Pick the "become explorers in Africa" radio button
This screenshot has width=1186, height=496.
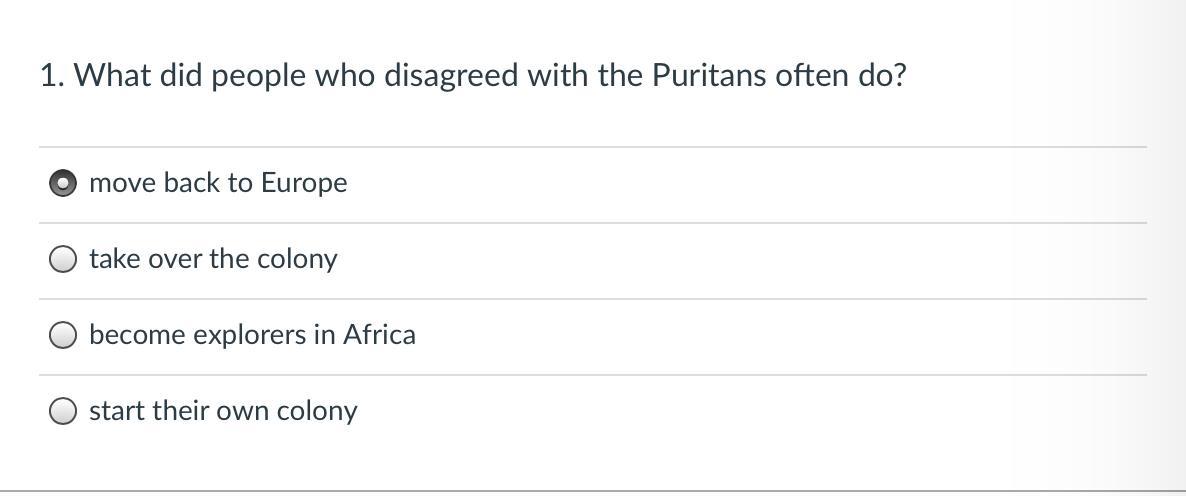[x=63, y=336]
